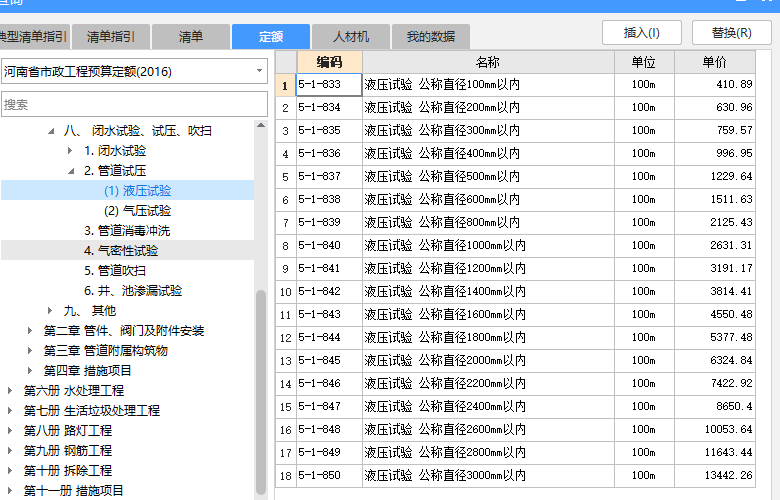Viewport: 780px width, 500px height.
Task: Expand the 九、其他 node
Action: click(50, 310)
